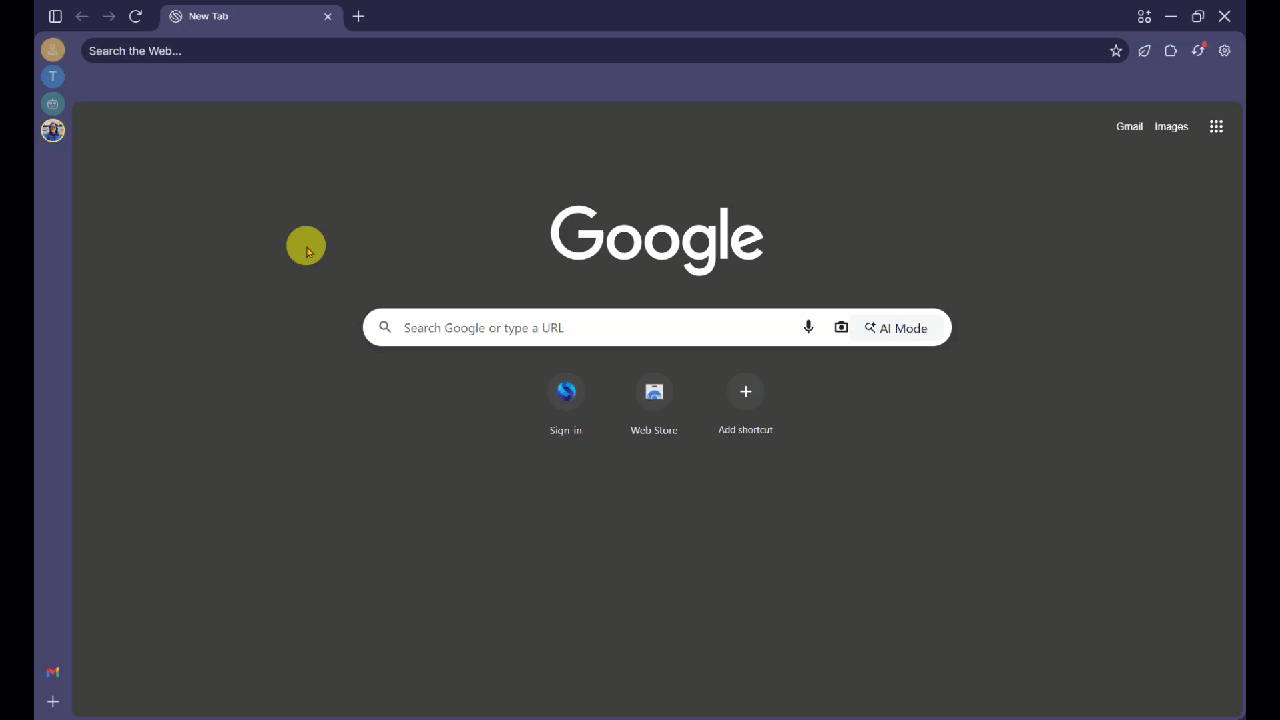The height and width of the screenshot is (720, 1280).
Task: Start voice search with microphone icon
Action: (x=809, y=328)
